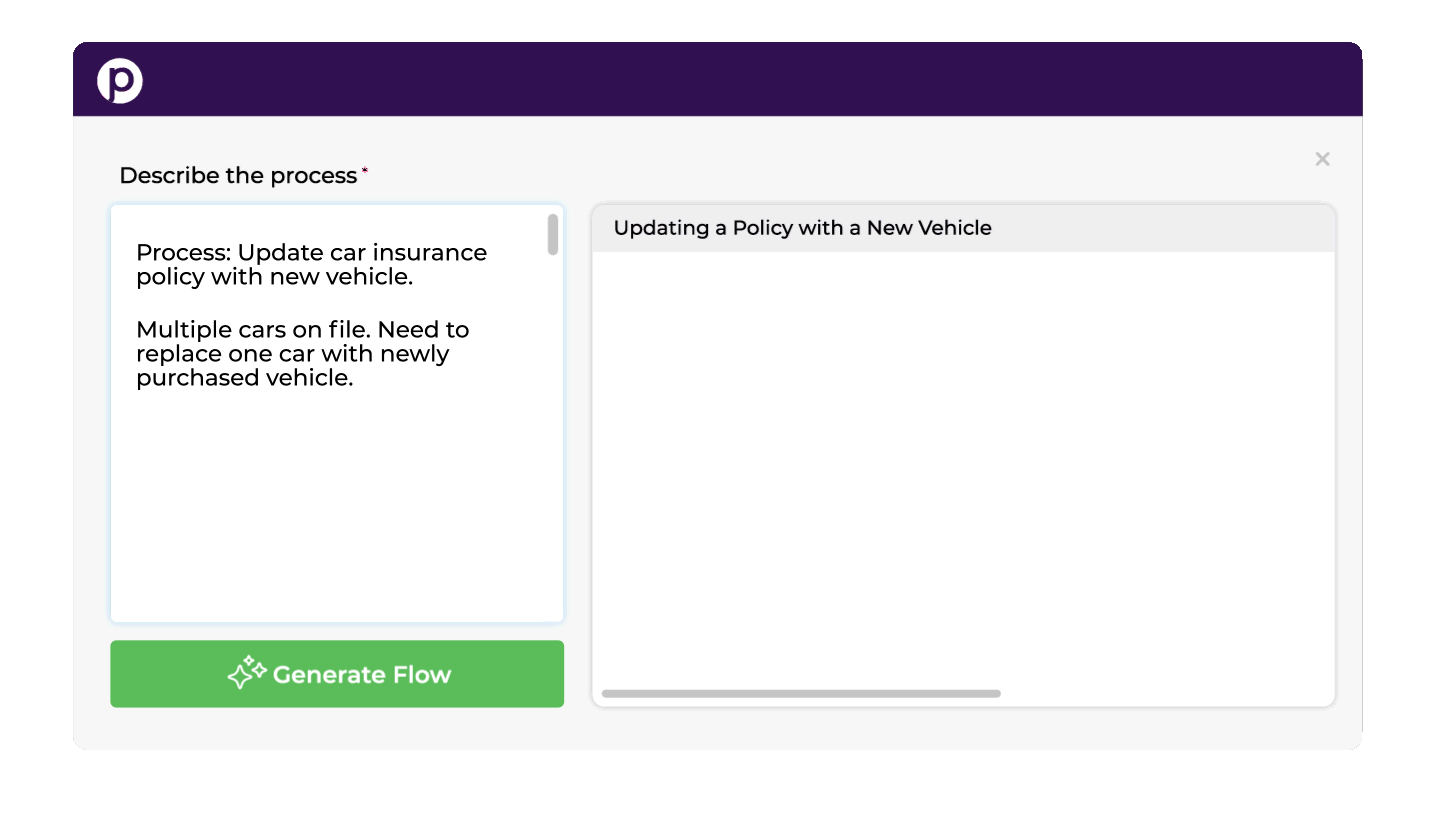
Task: Click the "Describe the process" label
Action: pyautogui.click(x=238, y=176)
